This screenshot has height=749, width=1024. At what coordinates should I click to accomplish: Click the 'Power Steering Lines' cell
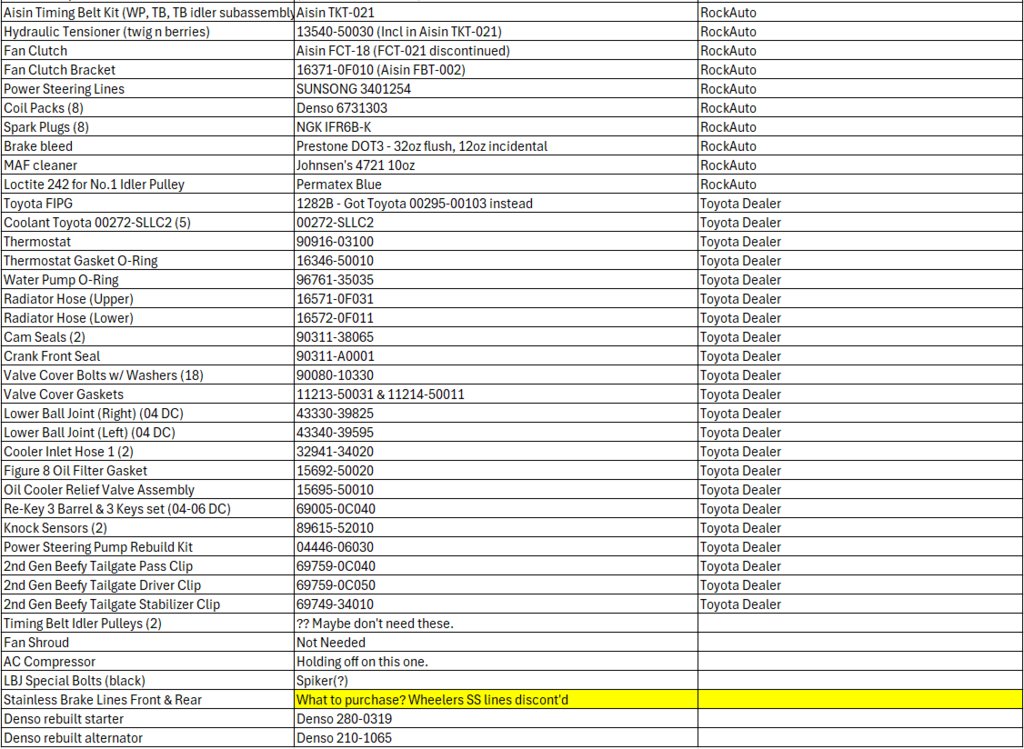pos(148,88)
